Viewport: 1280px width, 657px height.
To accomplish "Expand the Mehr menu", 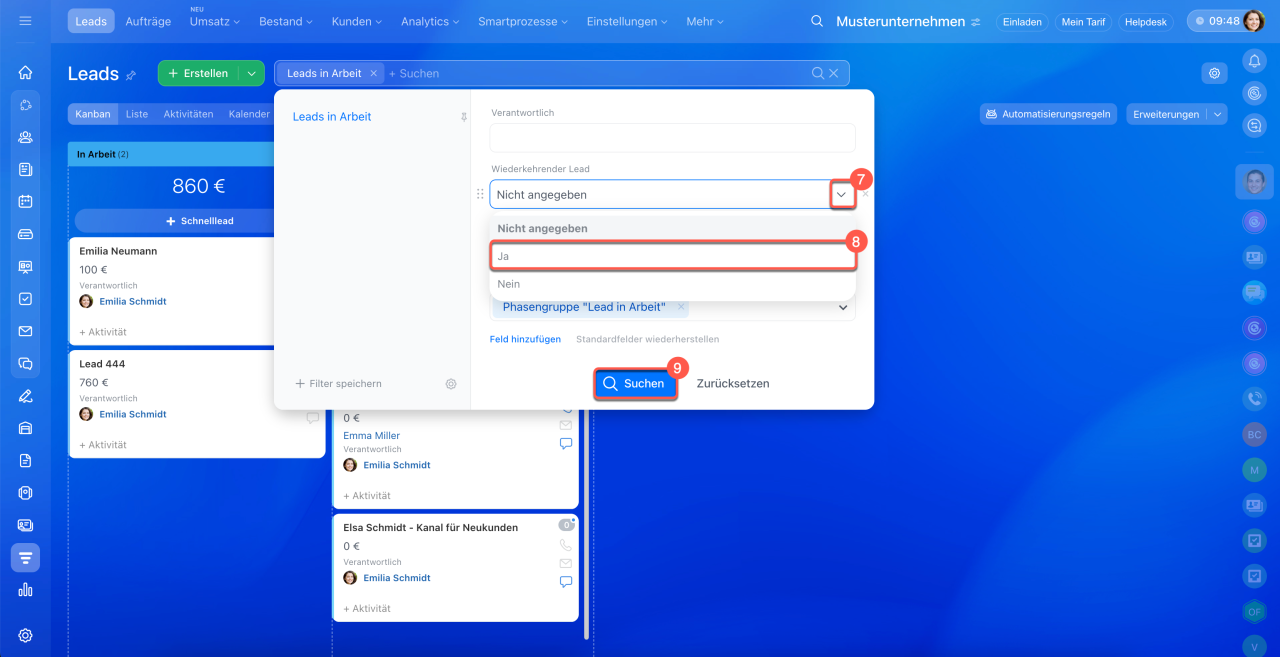I will 706,21.
